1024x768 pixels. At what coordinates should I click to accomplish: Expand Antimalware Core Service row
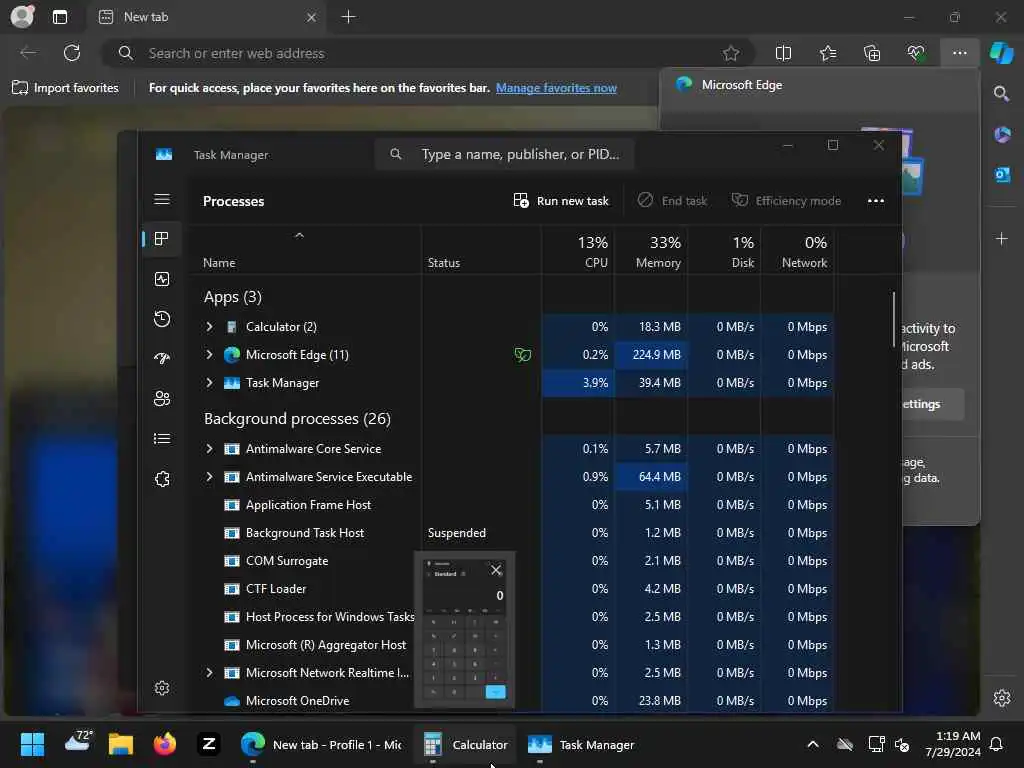click(x=209, y=449)
